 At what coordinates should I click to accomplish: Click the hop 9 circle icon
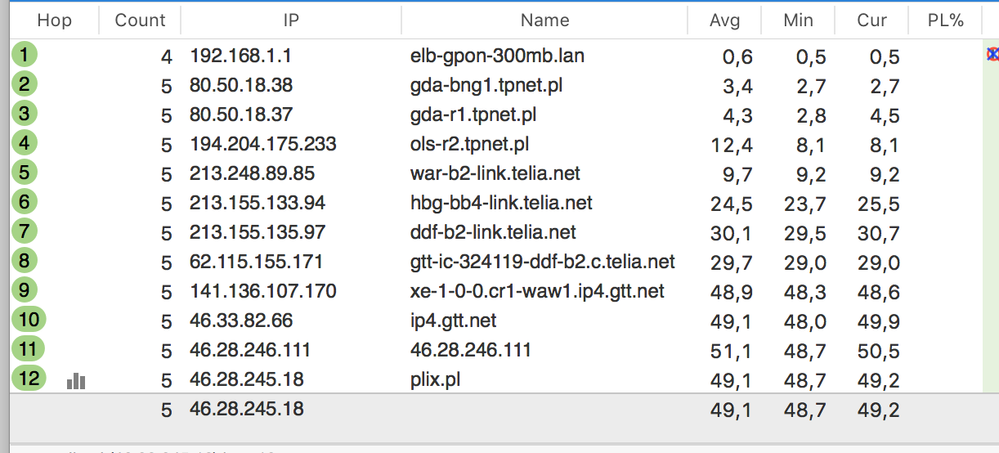click(x=24, y=291)
